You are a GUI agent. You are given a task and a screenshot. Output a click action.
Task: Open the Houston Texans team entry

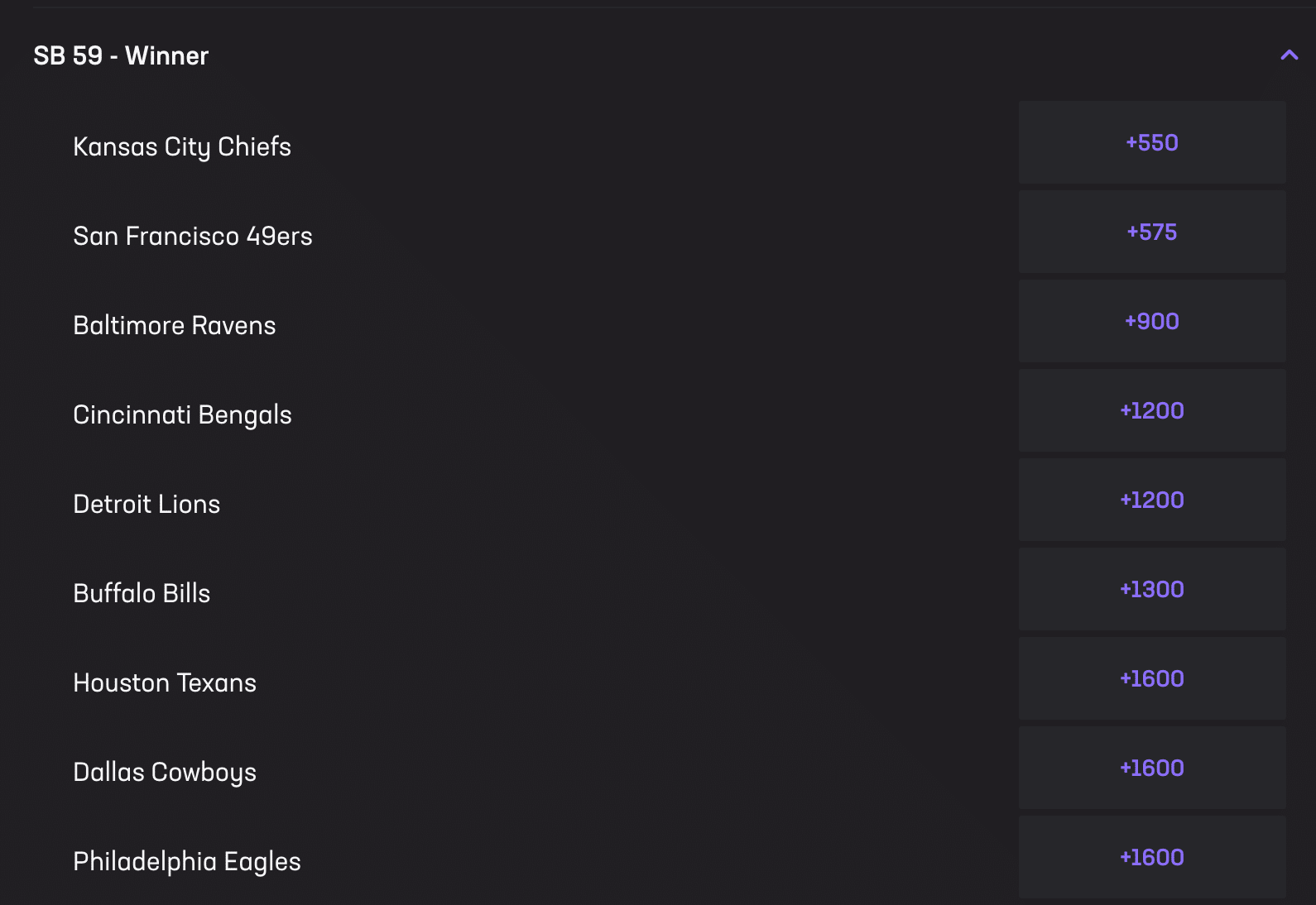coord(165,682)
